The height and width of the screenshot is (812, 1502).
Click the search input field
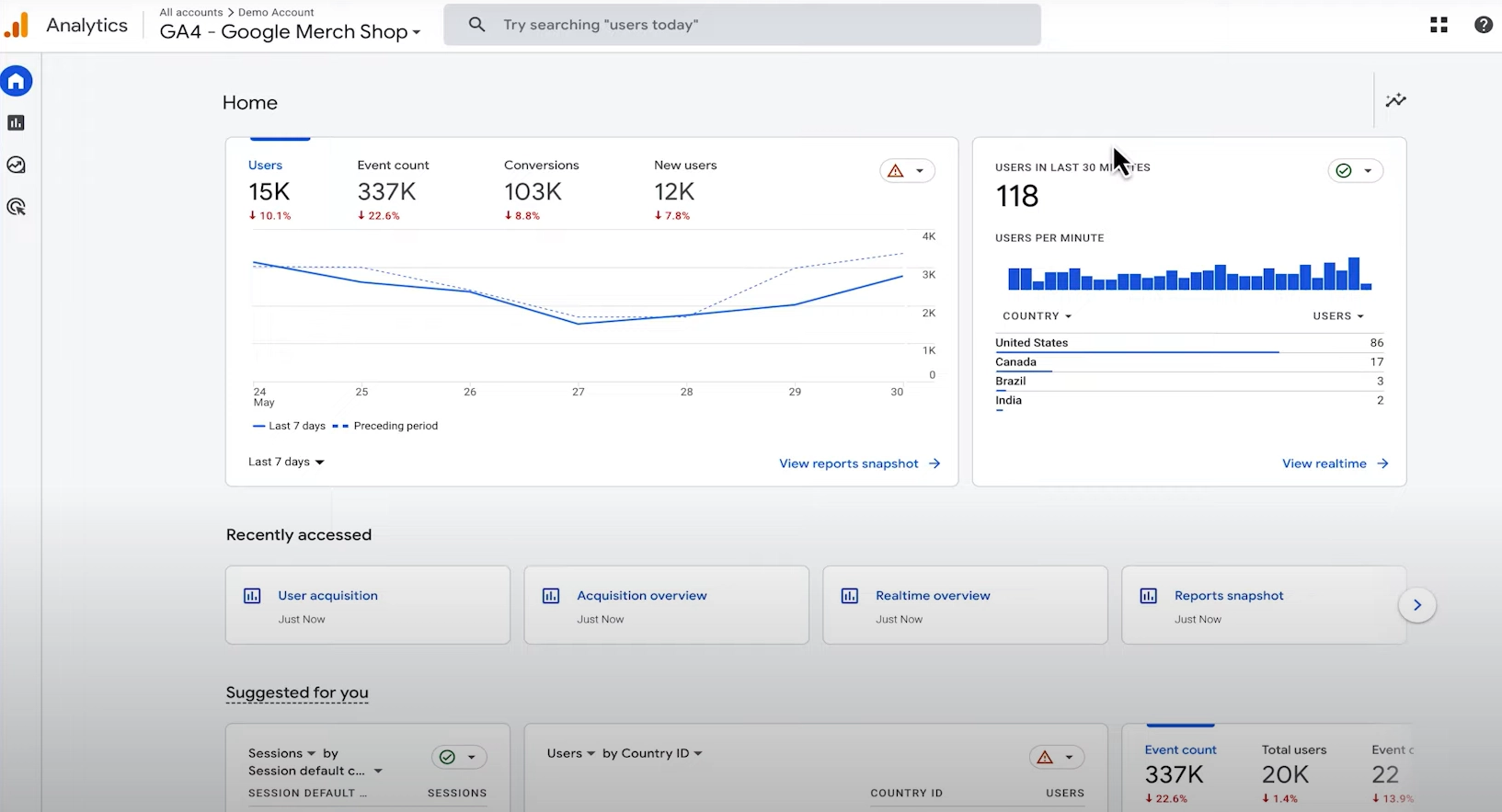[x=742, y=25]
